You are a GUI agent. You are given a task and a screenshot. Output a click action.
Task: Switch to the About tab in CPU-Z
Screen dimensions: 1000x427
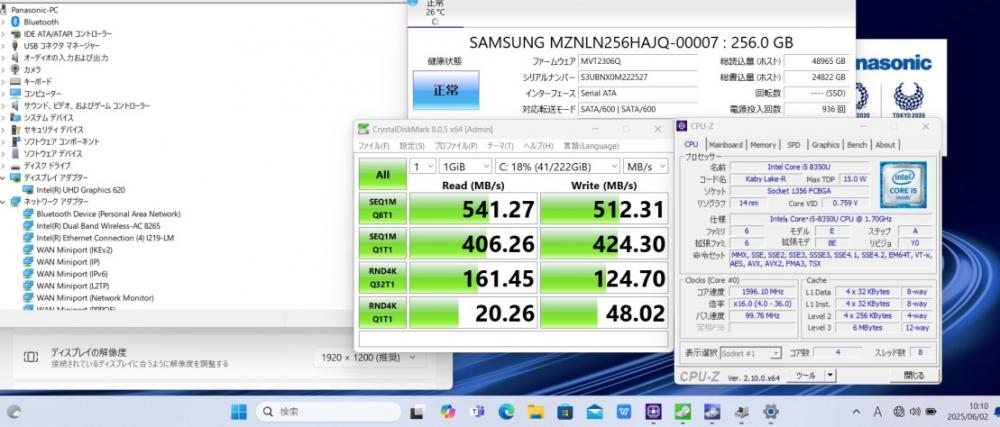click(885, 145)
